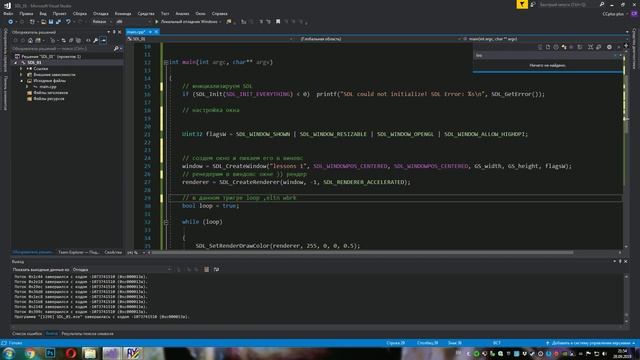640x360 pixels.
Task: Open the Отладка menu
Action: 100,14
